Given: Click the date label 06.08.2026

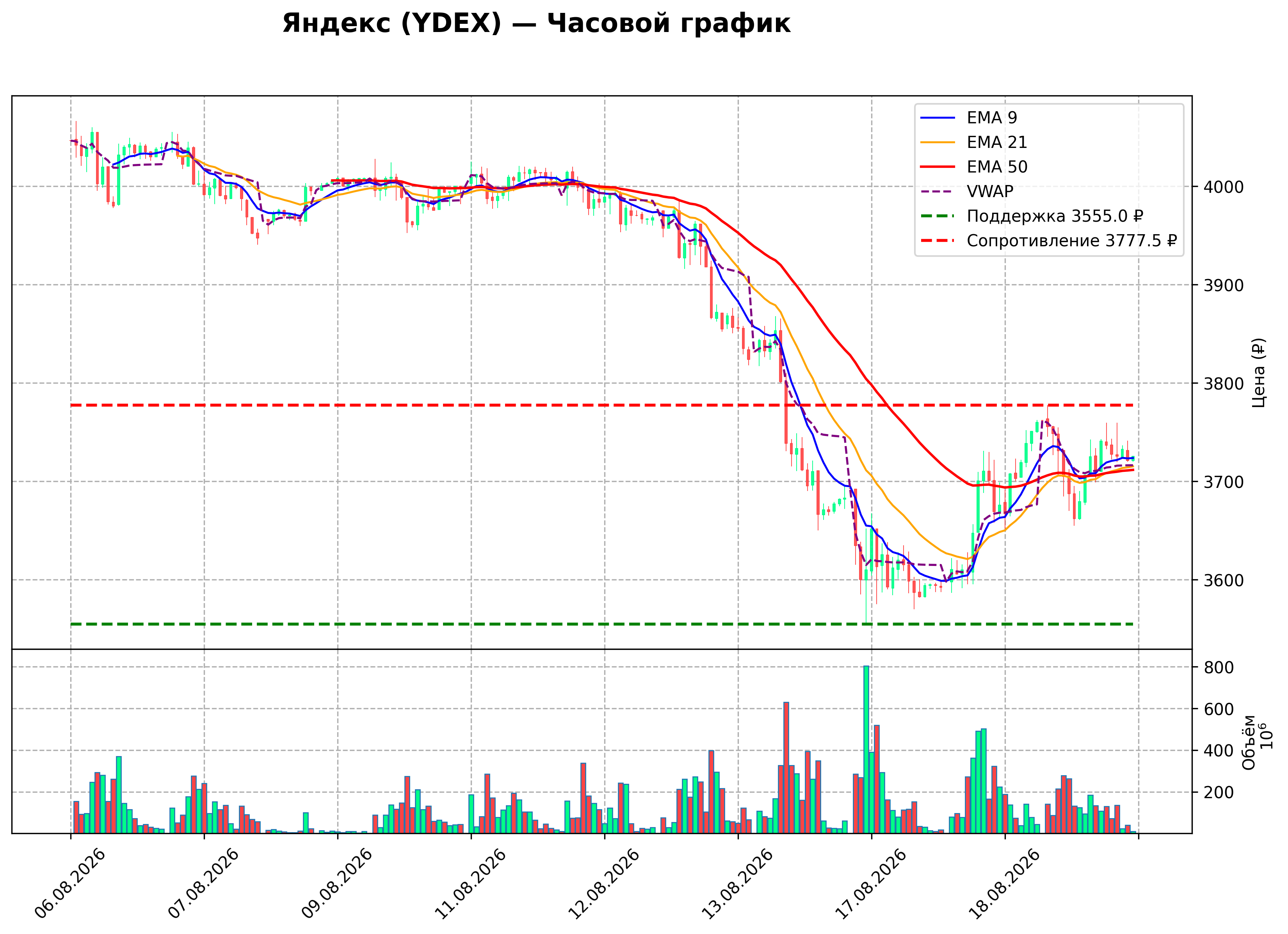Looking at the screenshot, I should [70, 884].
